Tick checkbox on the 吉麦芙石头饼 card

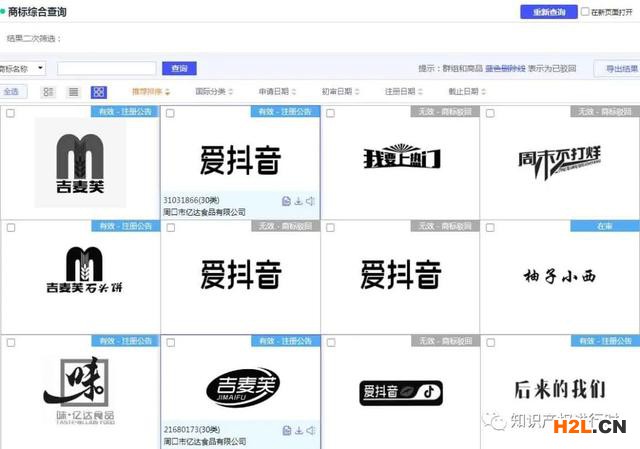click(x=11, y=227)
